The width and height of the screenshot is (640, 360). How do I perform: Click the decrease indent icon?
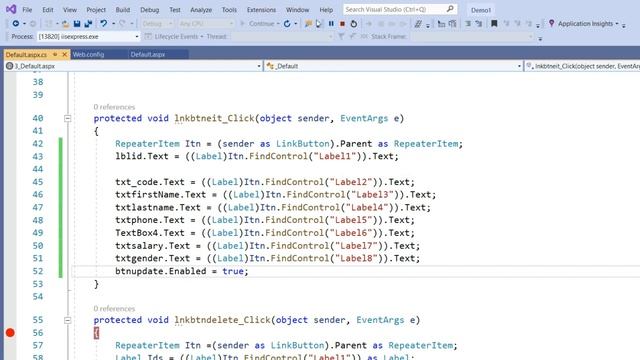468,24
